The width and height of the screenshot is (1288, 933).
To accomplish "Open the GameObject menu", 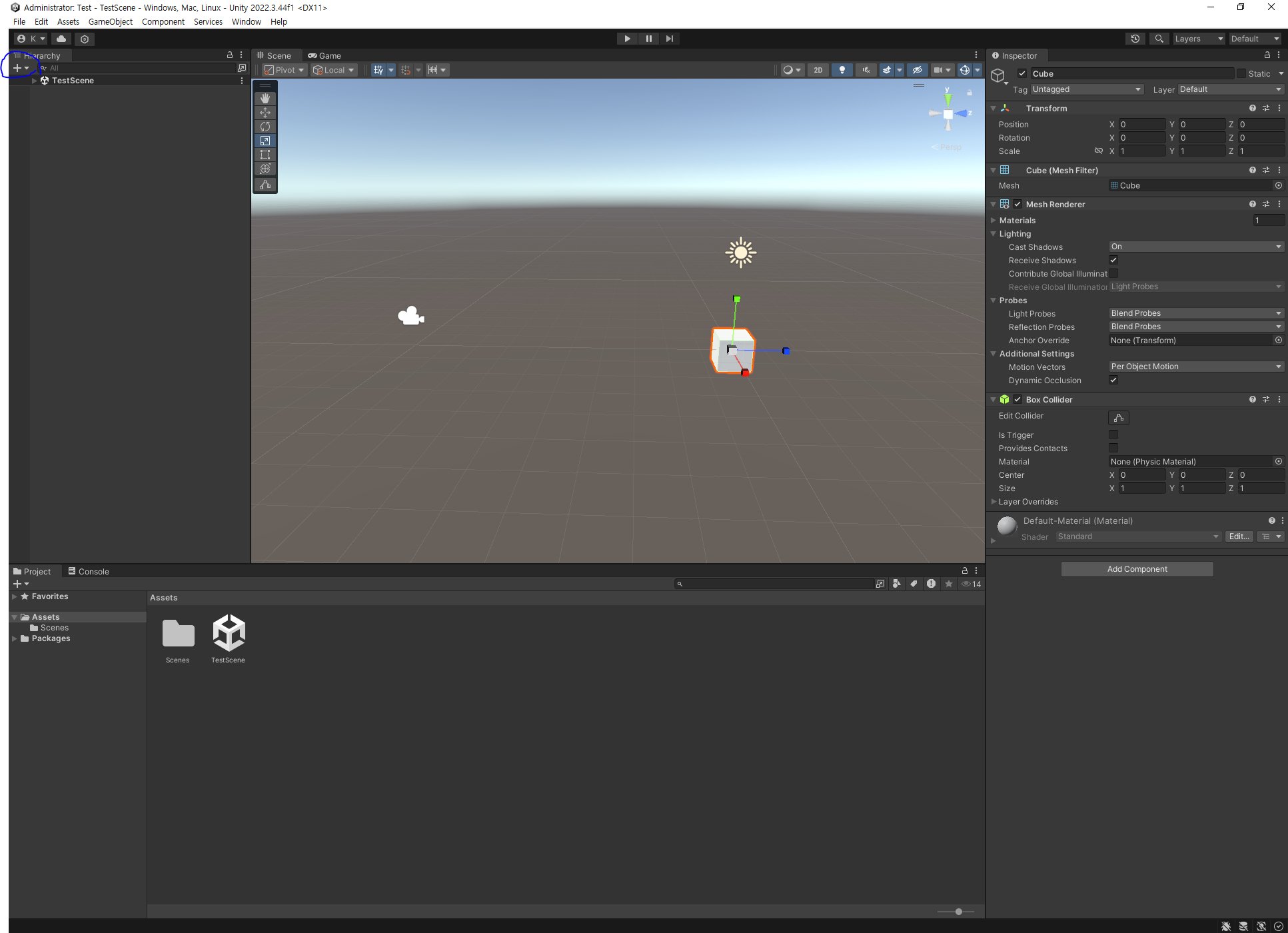I will pos(110,21).
